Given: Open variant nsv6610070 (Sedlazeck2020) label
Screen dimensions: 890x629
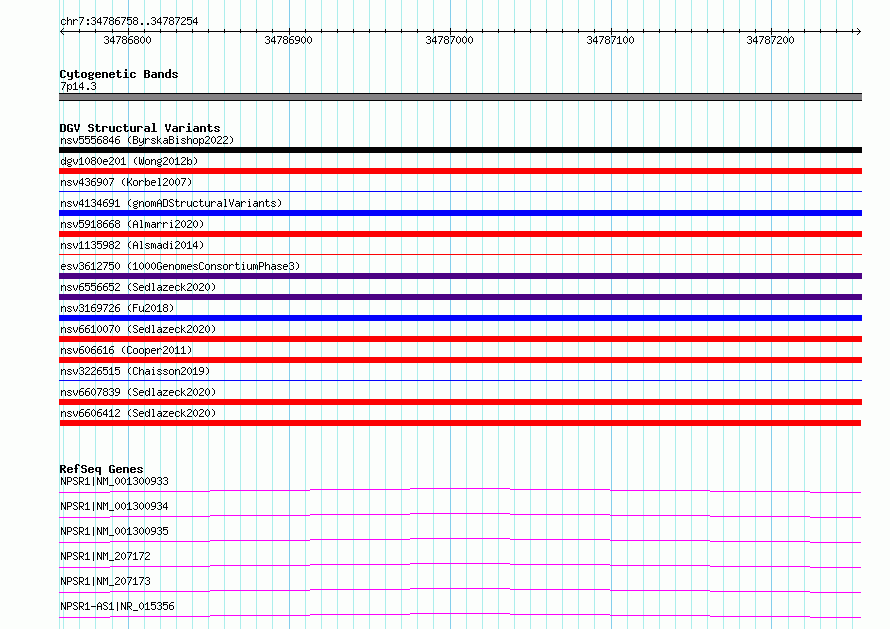Looking at the screenshot, I should pyautogui.click(x=138, y=329).
